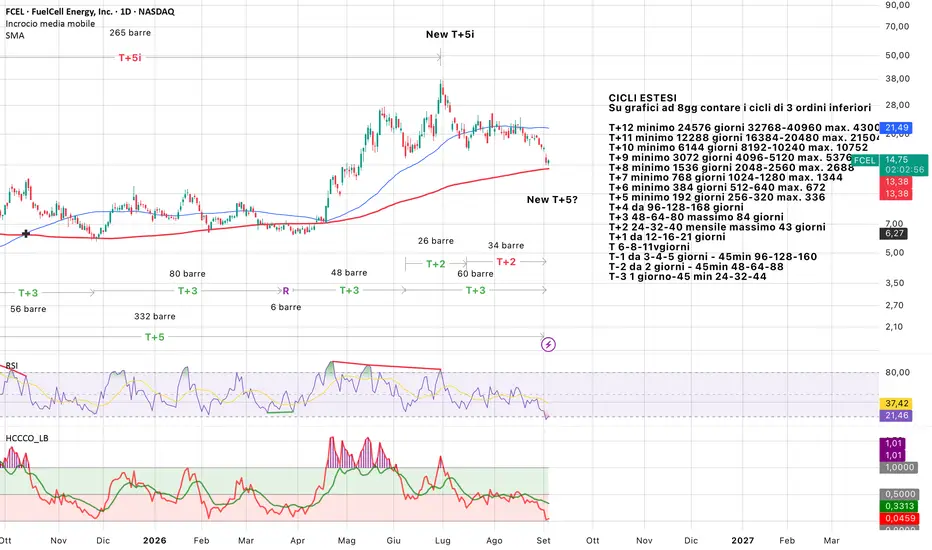932x550 pixels.
Task: Click the purple lightning bolt event icon
Action: pos(548,344)
